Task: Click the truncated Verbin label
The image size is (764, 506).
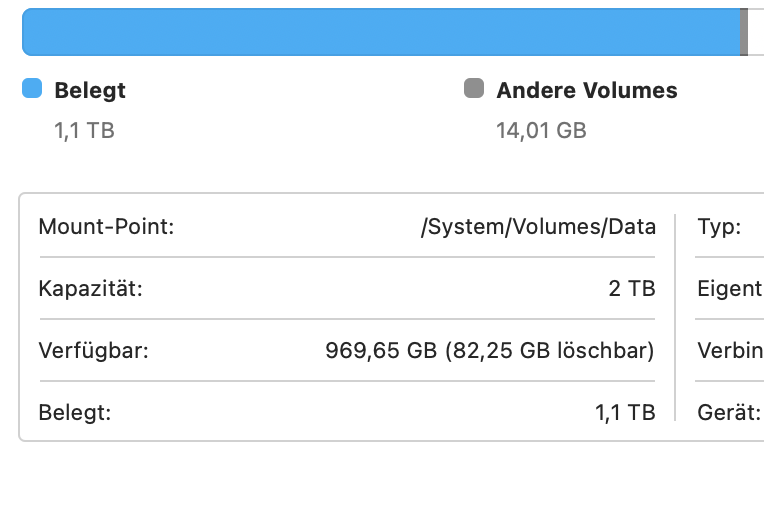Action: tap(730, 351)
